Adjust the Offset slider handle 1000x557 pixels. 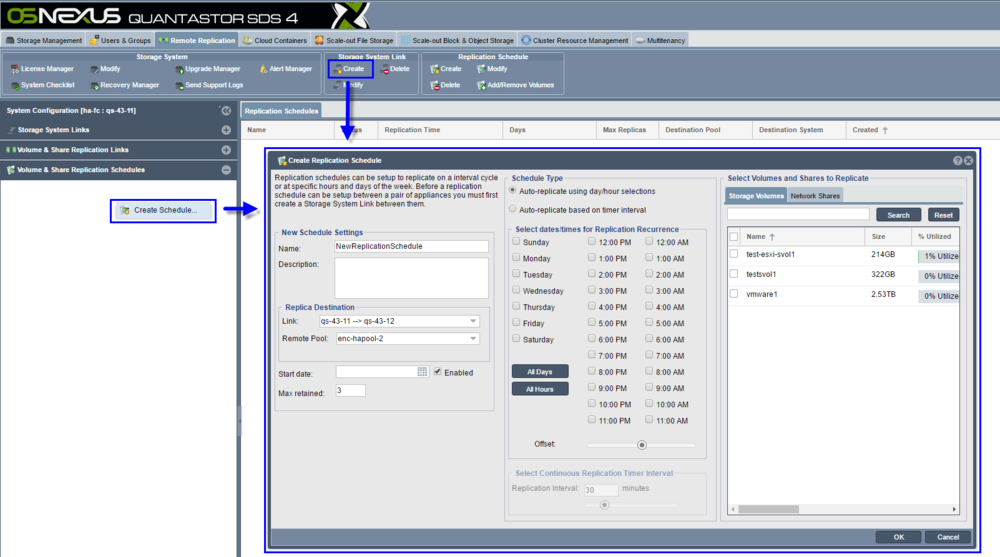coord(642,445)
